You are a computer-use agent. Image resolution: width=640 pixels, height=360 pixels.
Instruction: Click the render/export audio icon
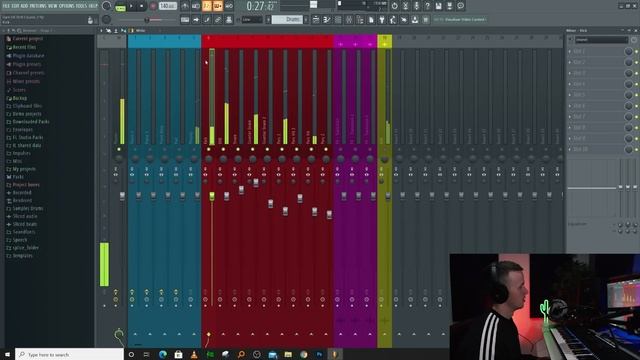pos(449,6)
